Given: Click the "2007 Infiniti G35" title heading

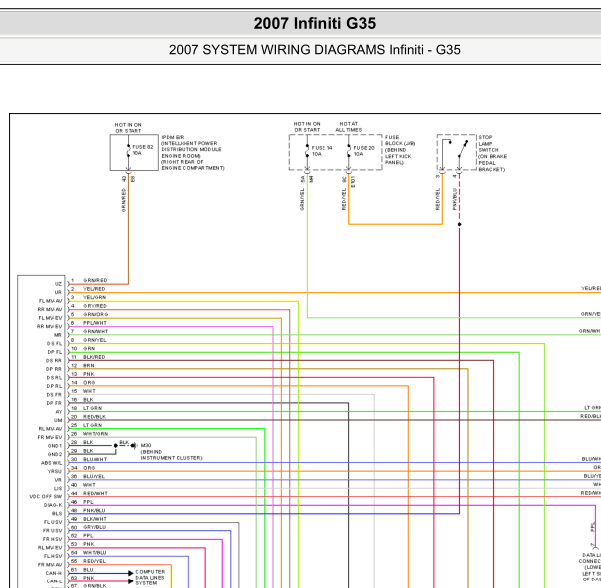Looking at the screenshot, I should (315, 23).
